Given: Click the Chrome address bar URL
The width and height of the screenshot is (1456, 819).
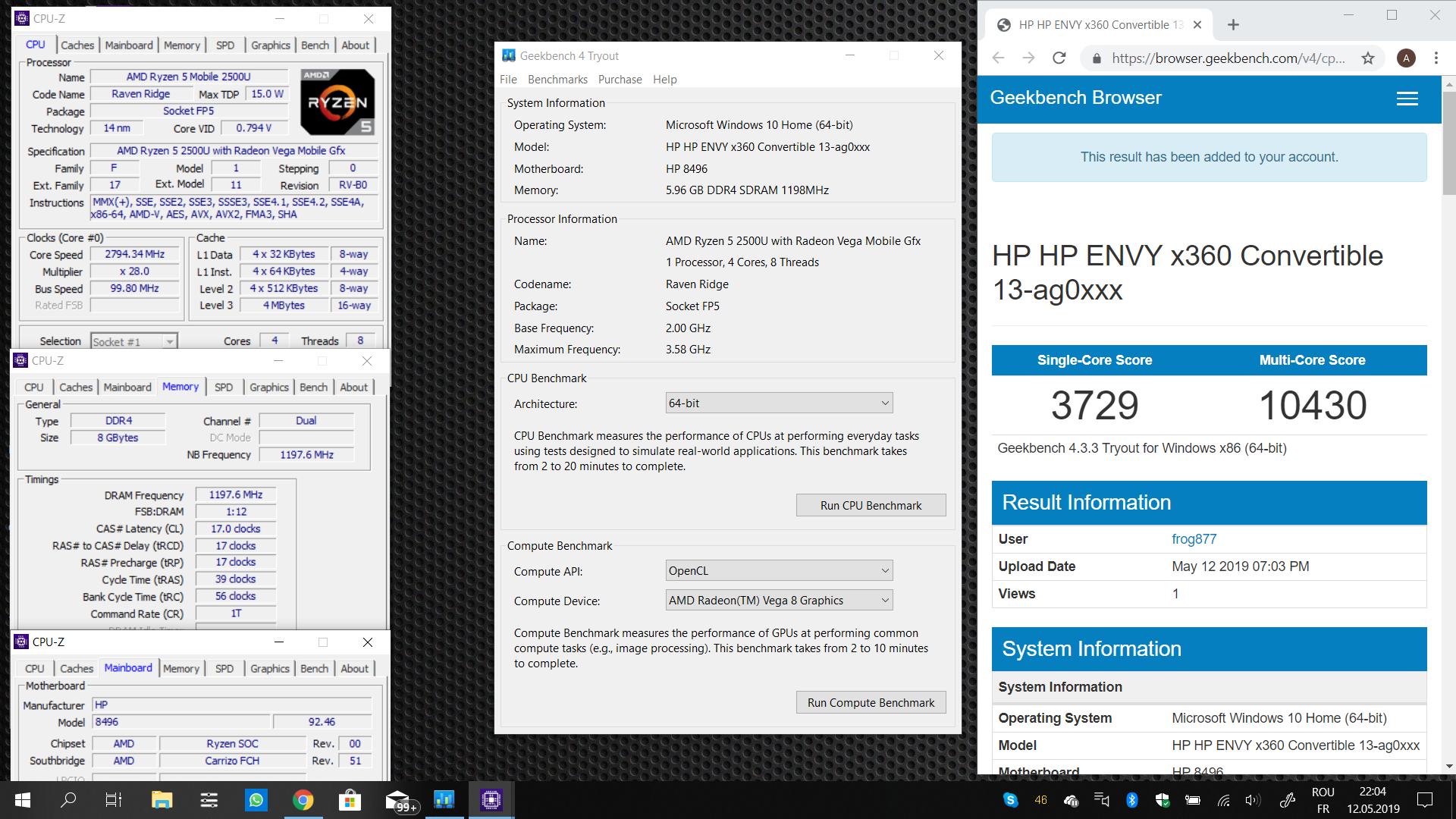Looking at the screenshot, I should point(1228,58).
